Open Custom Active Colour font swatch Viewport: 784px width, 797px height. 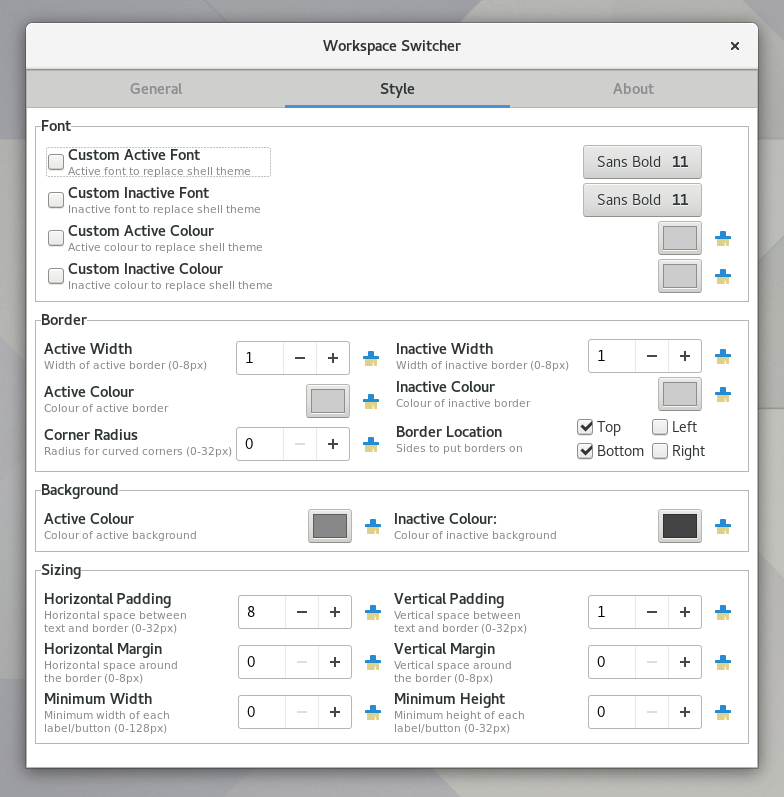(680, 238)
